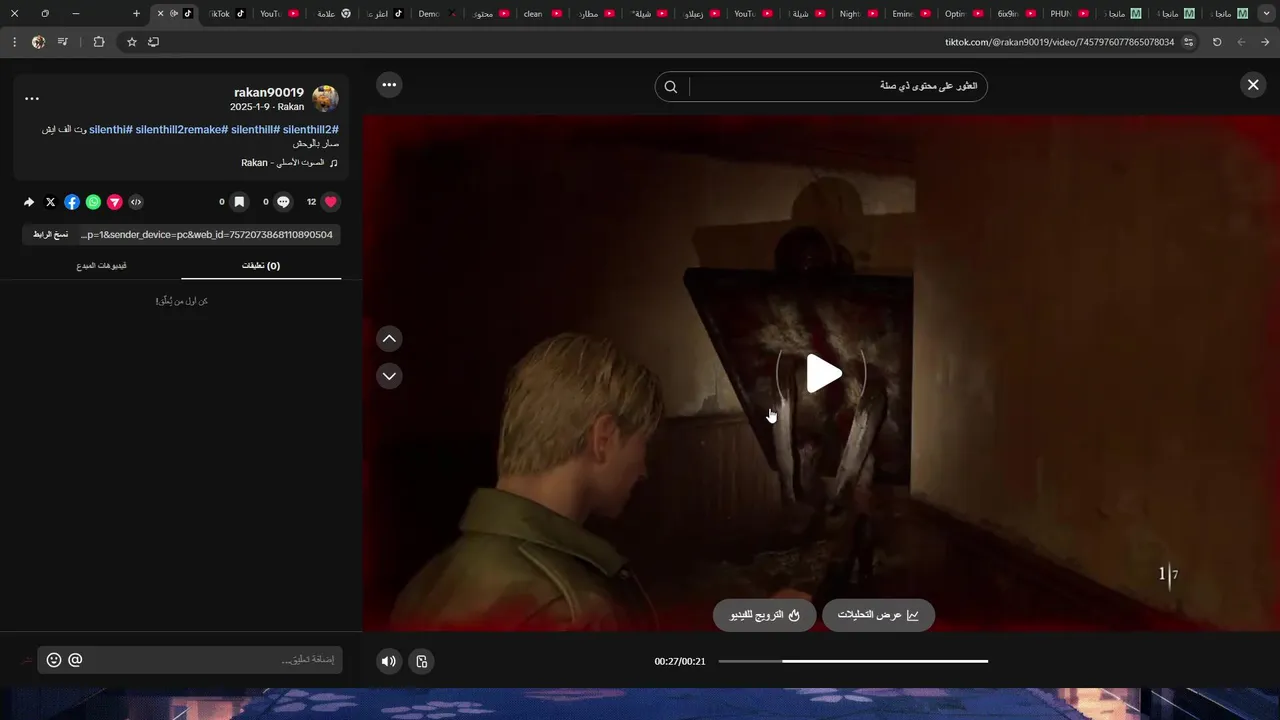1280x720 pixels.
Task: Open the post options three-dot menu
Action: point(32,99)
